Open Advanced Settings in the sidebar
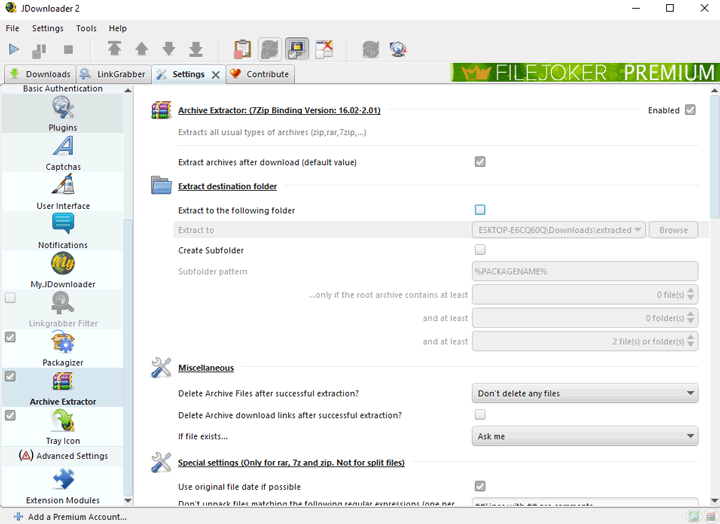Screen dimensions: 720x524 pos(63,456)
